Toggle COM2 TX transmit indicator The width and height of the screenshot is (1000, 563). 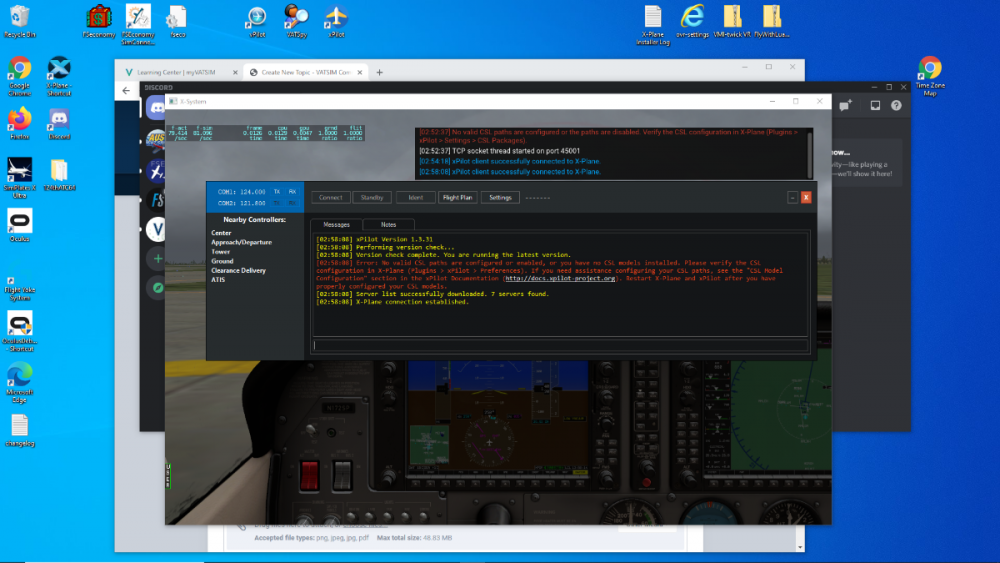tap(277, 202)
